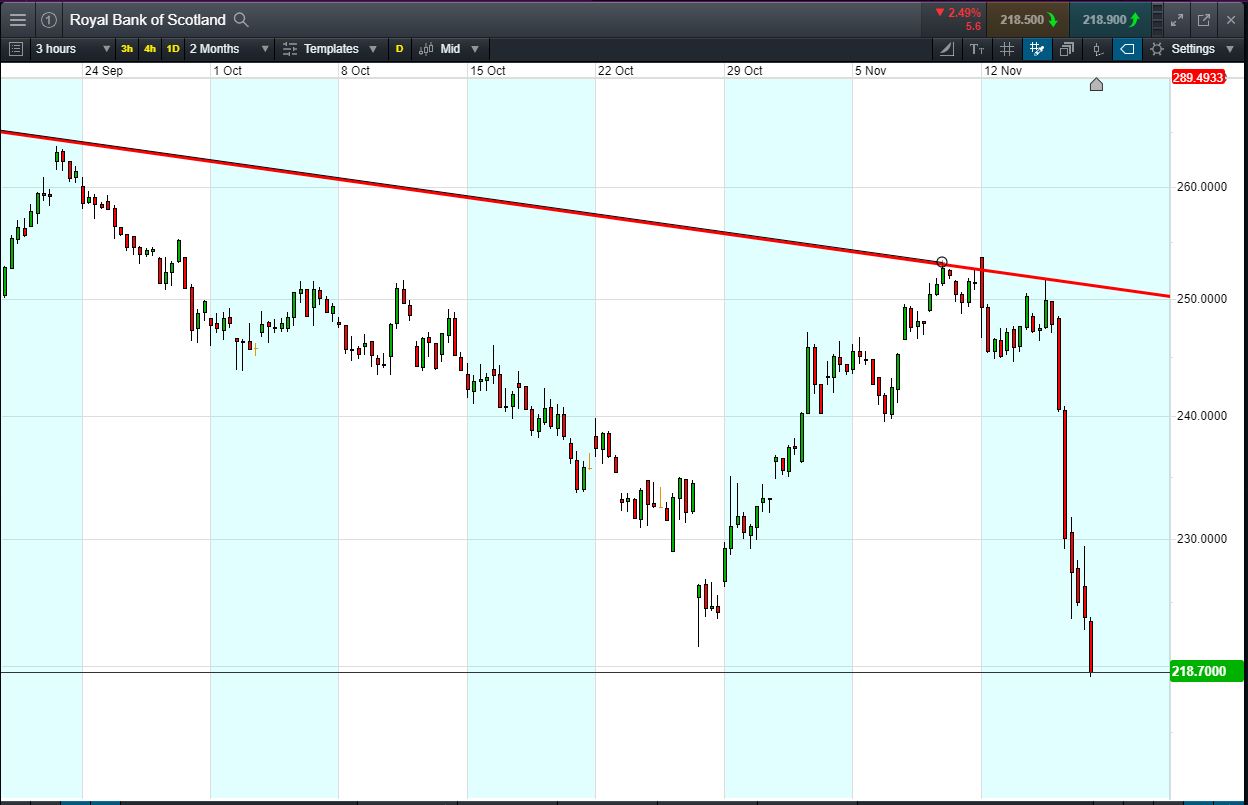Toggle the price label tag

pyautogui.click(x=1127, y=48)
